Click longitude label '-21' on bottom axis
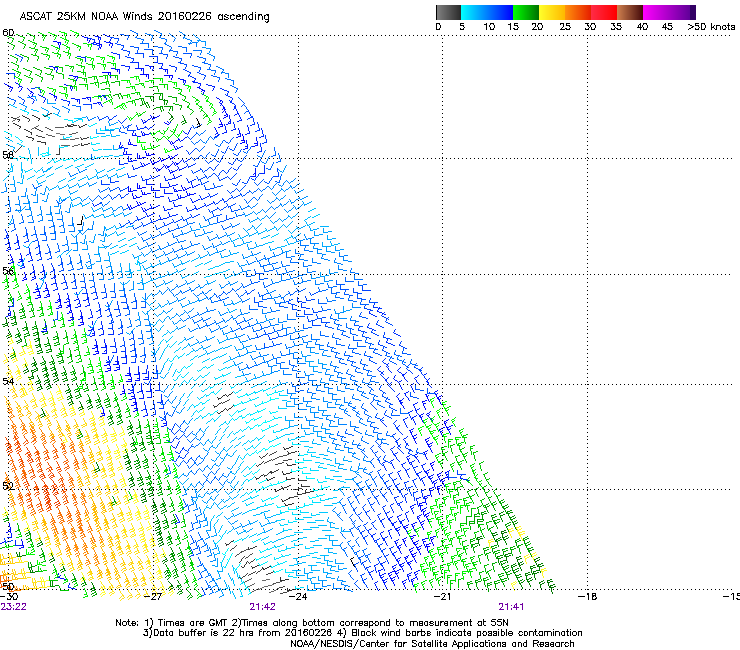Screen dimensions: 740x650 442,597
